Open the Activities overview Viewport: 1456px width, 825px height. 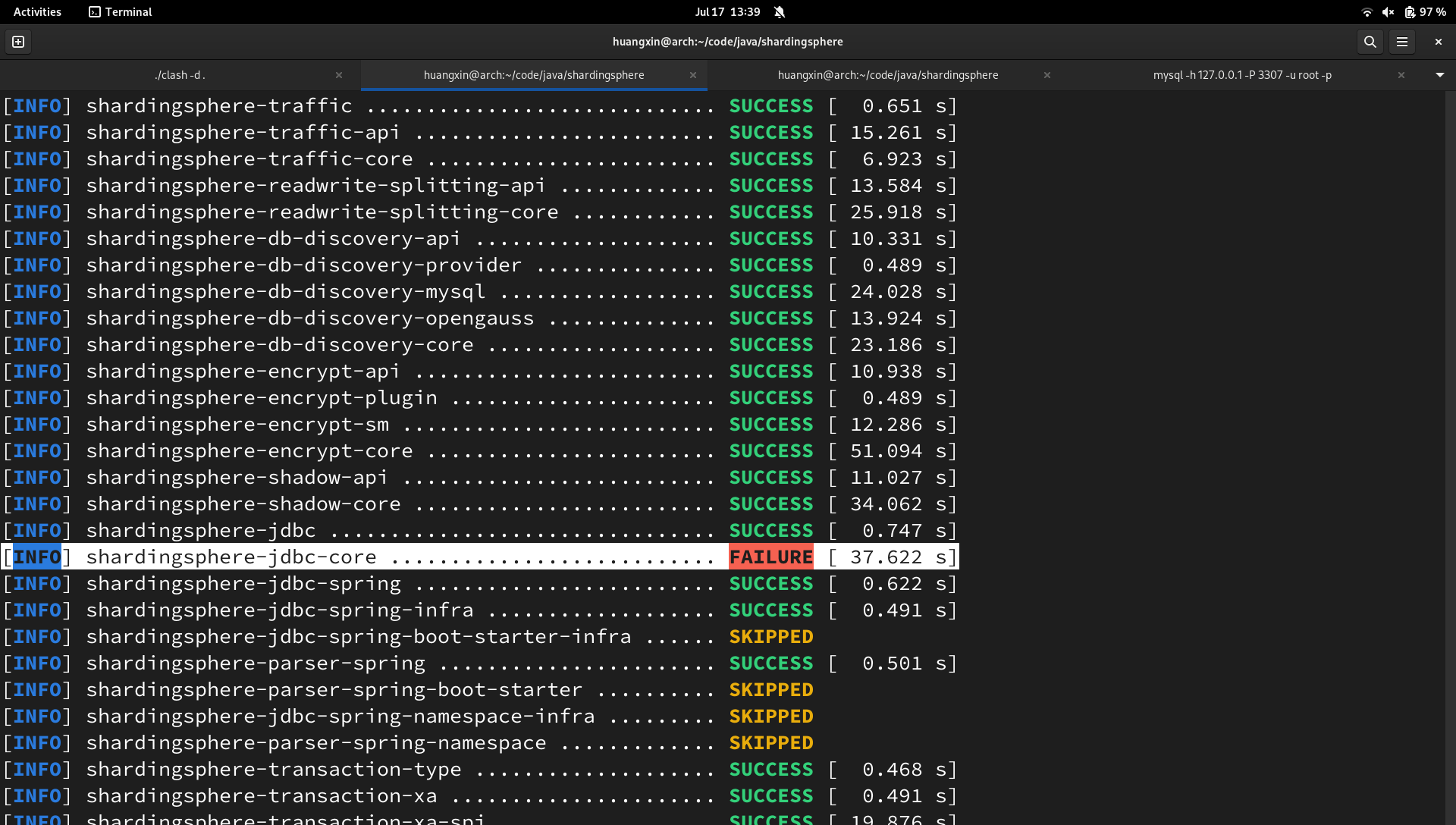(37, 12)
